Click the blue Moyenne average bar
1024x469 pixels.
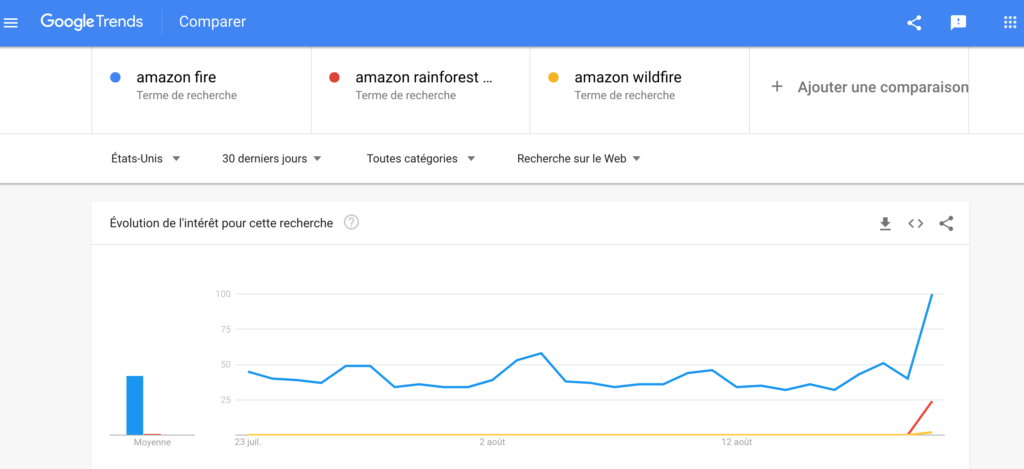(x=135, y=405)
